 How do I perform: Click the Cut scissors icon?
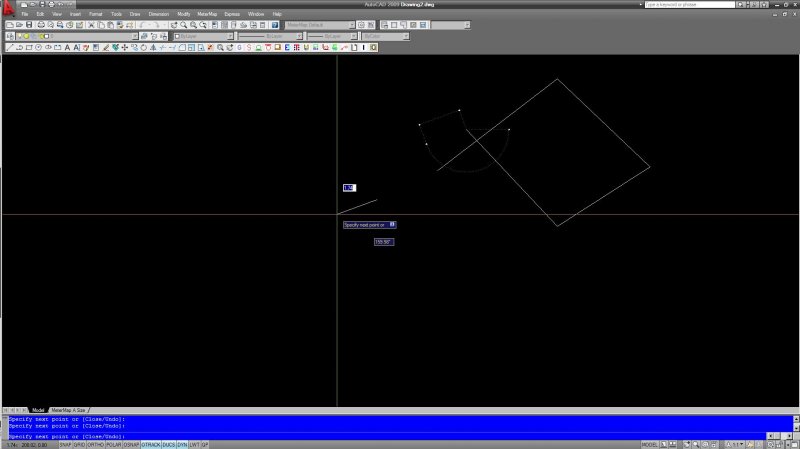coord(91,25)
